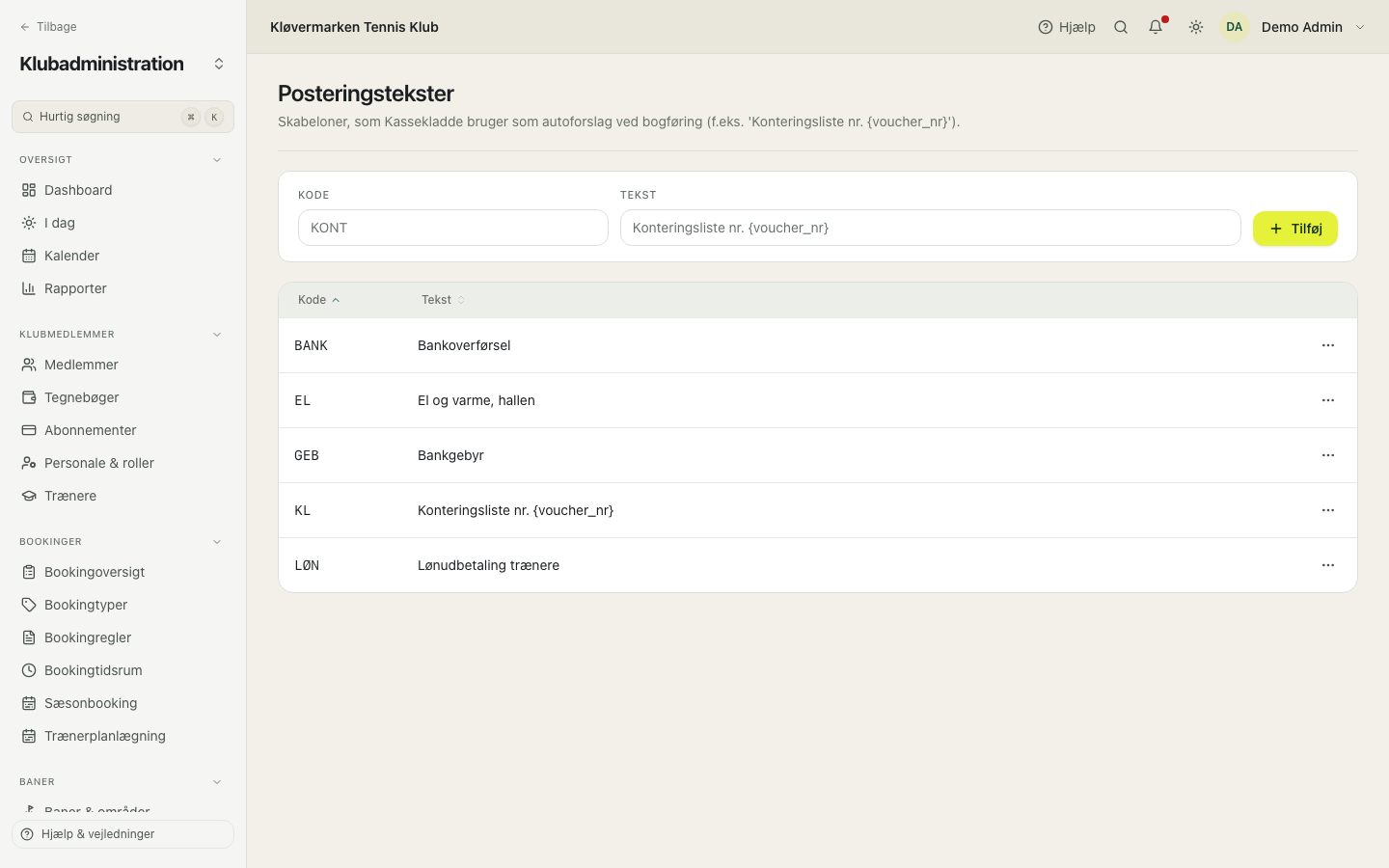Viewport: 1389px width, 868px height.
Task: Click the Bookingregler document icon
Action: [x=29, y=637]
